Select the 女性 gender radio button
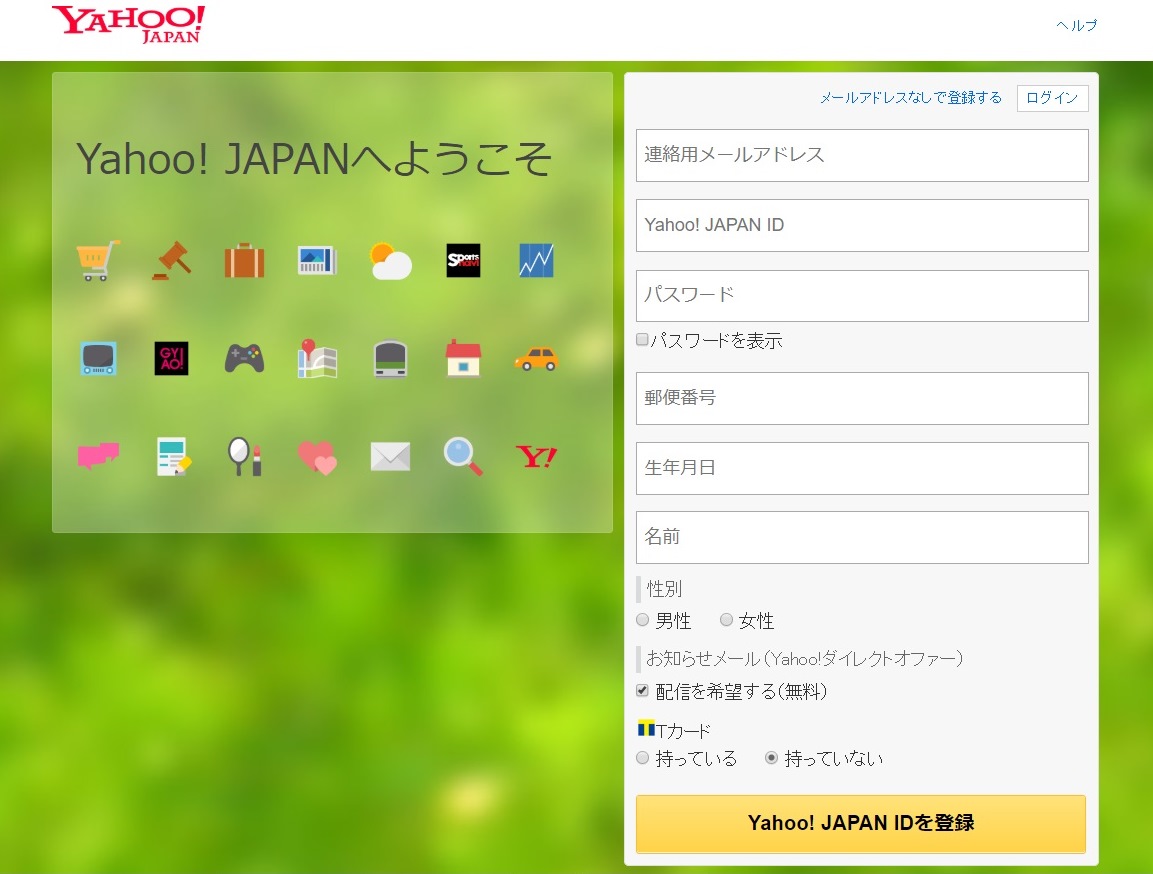1153x874 pixels. point(727,620)
